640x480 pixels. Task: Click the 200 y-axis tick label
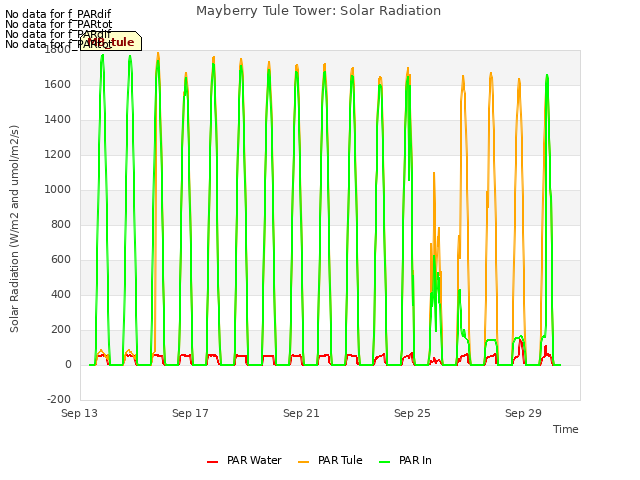(x=61, y=330)
